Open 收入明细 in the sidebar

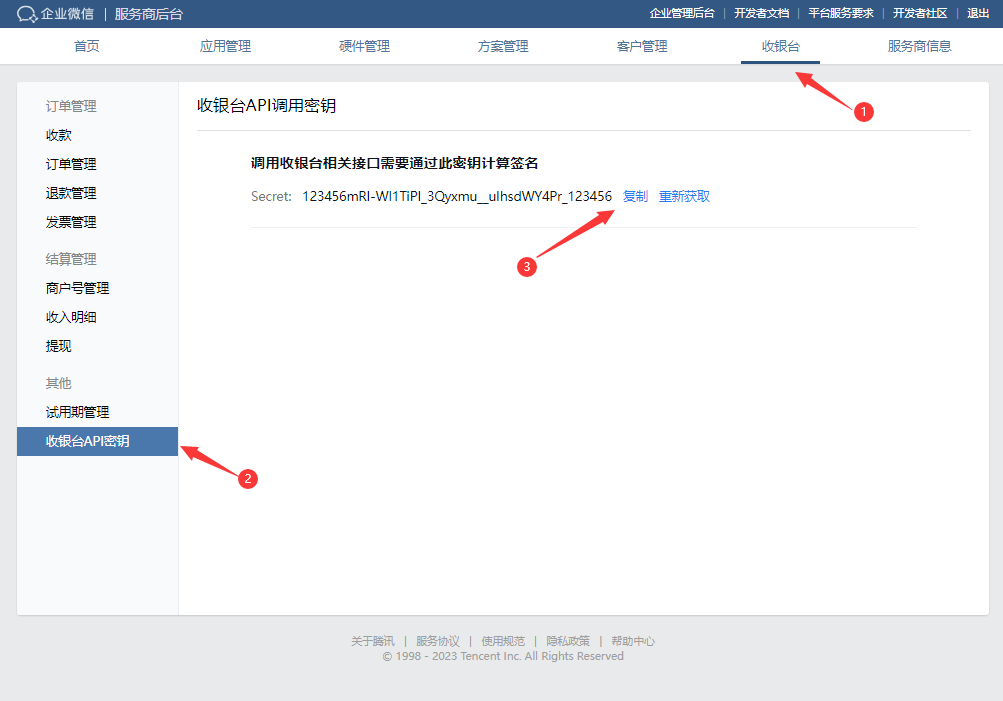coord(71,317)
